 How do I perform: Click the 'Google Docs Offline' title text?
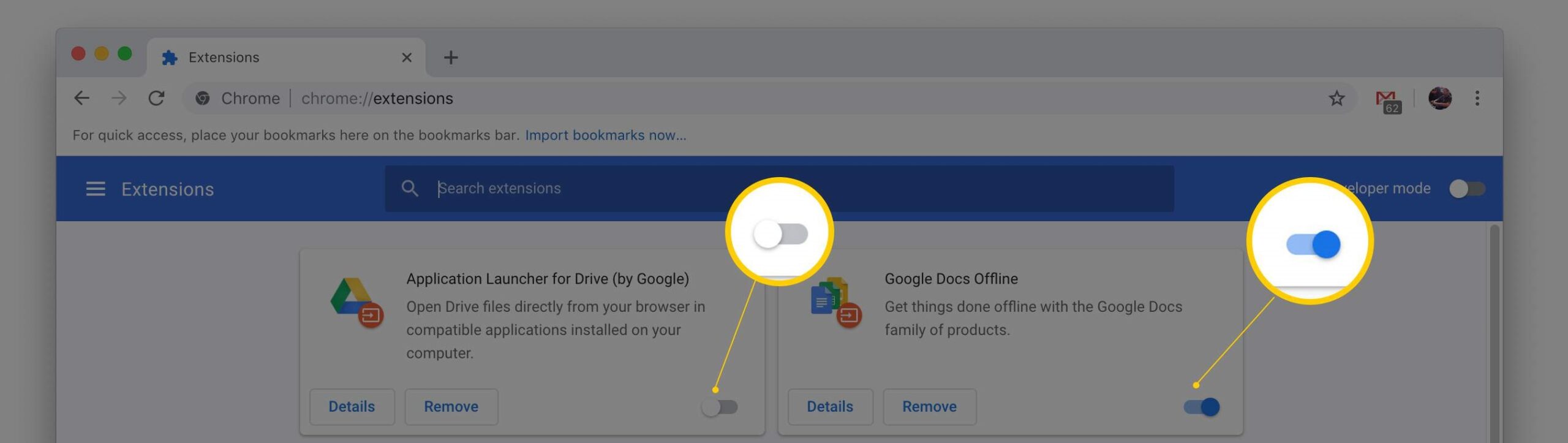point(951,279)
